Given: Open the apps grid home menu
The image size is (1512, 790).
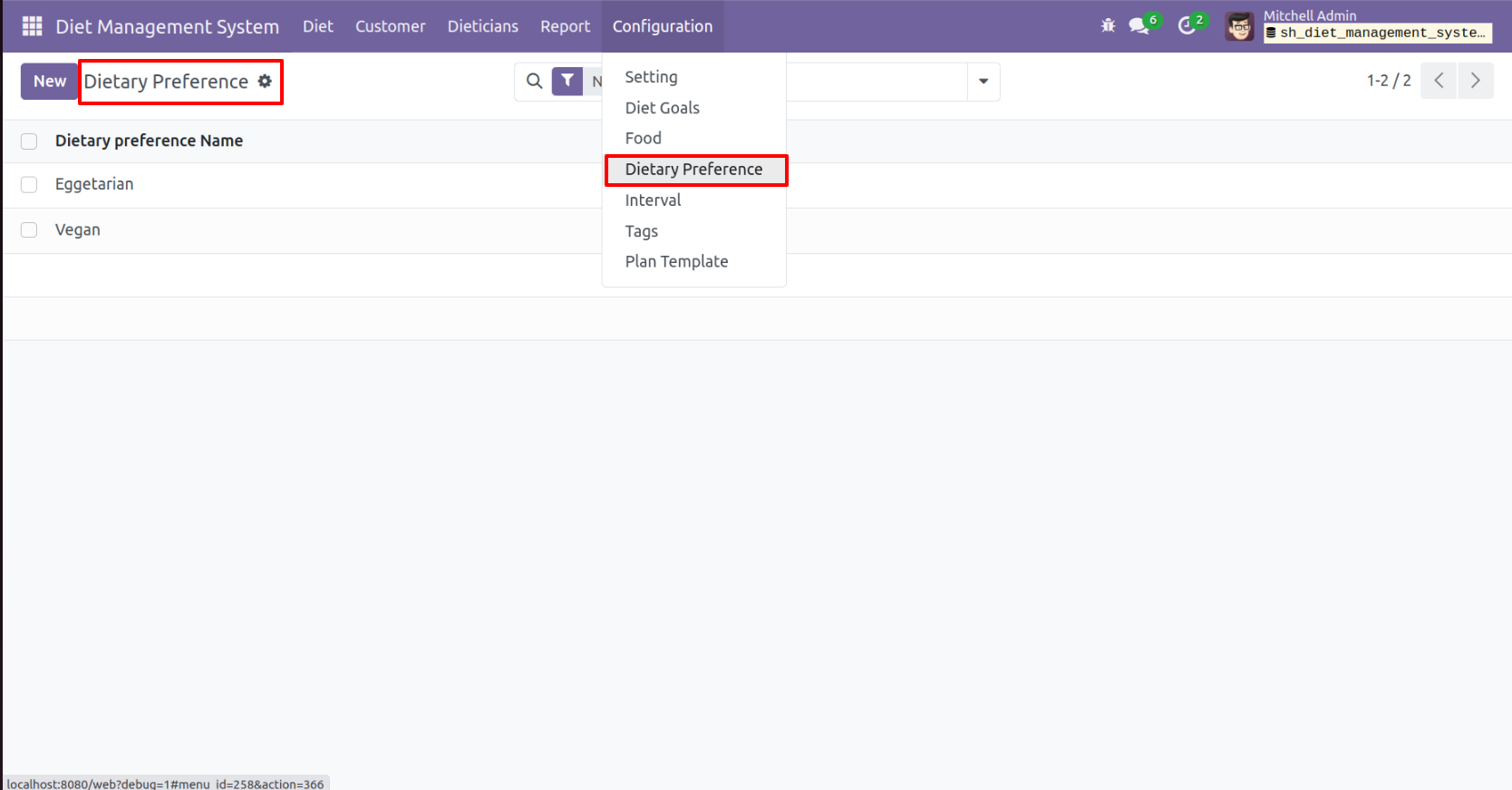Looking at the screenshot, I should coord(33,26).
